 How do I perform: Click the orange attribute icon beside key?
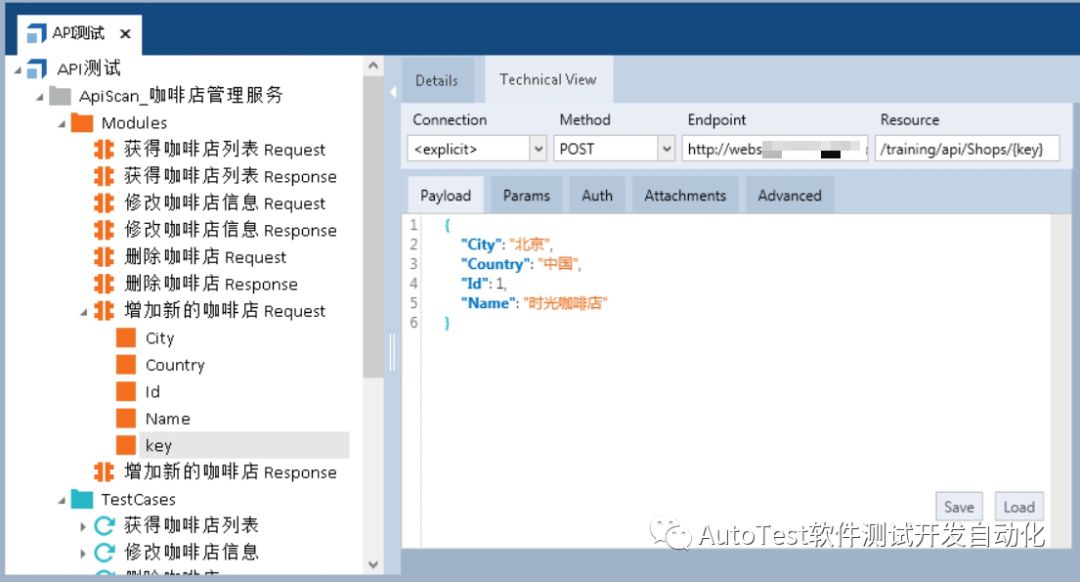pyautogui.click(x=126, y=445)
